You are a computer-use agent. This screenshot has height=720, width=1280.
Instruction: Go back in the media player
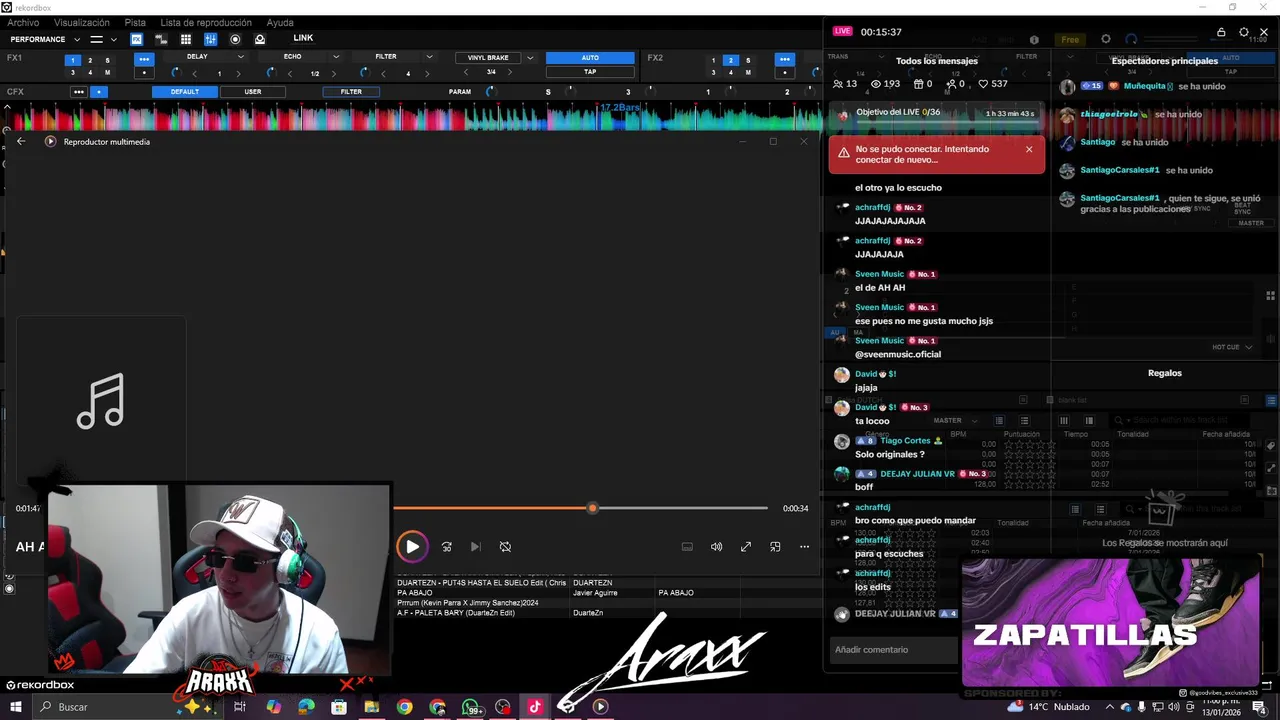[x=21, y=141]
